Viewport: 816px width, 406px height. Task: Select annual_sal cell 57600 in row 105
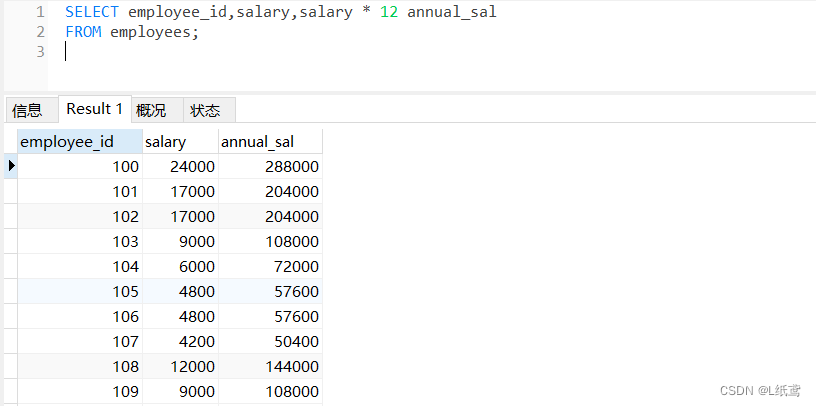(270, 291)
